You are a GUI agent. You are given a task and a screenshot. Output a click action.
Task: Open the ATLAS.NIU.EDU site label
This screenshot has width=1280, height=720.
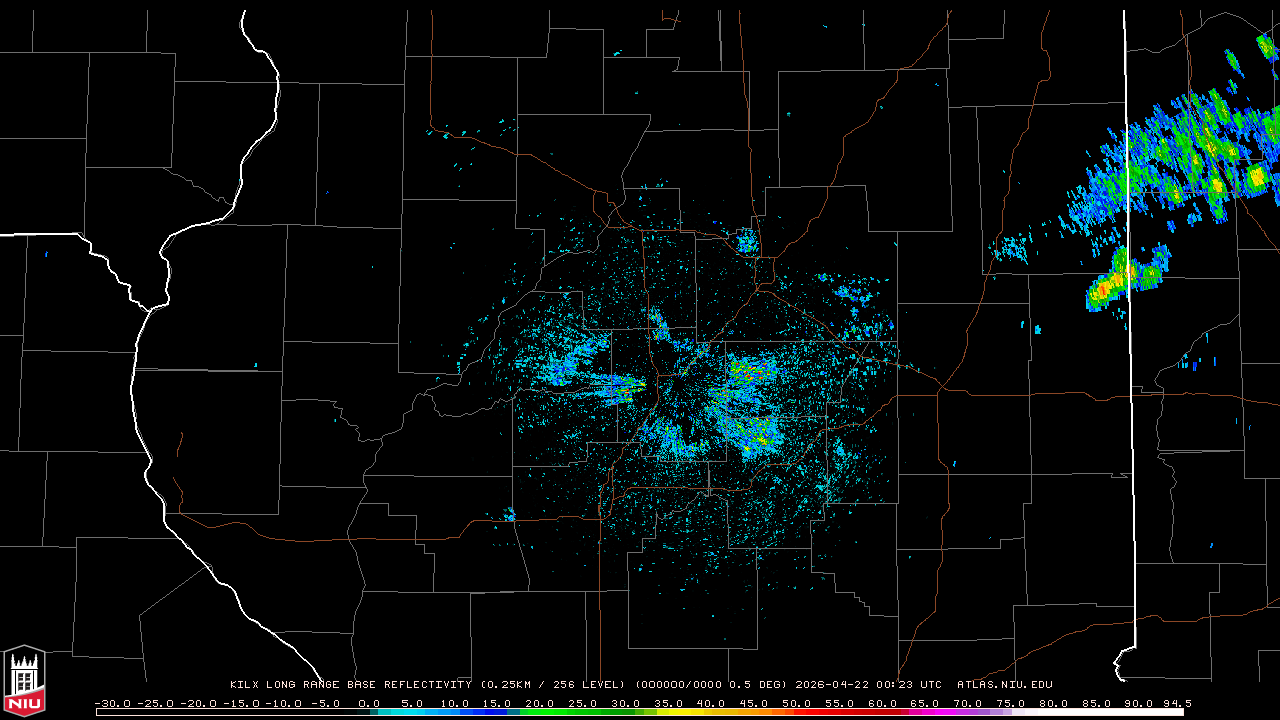(1005, 685)
